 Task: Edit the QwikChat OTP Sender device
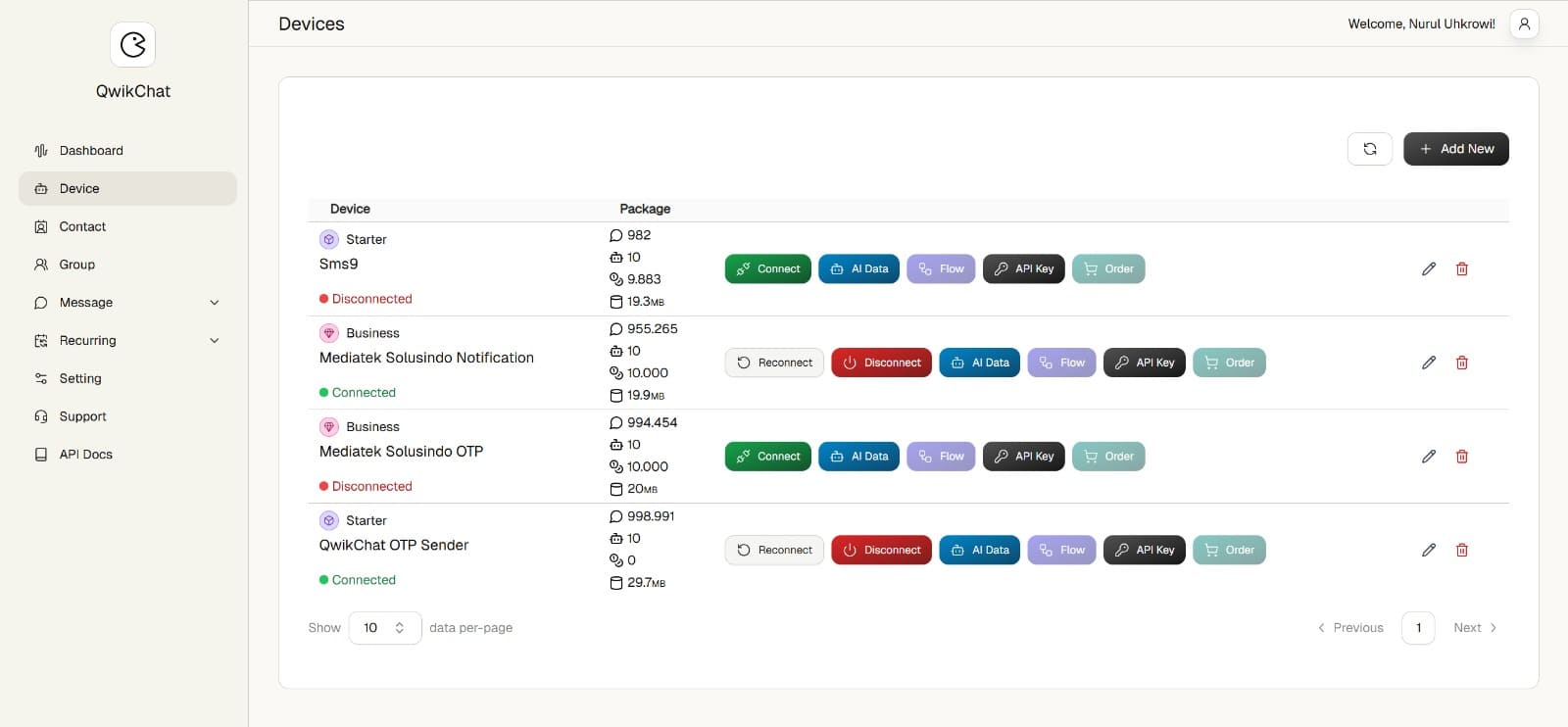[1428, 550]
